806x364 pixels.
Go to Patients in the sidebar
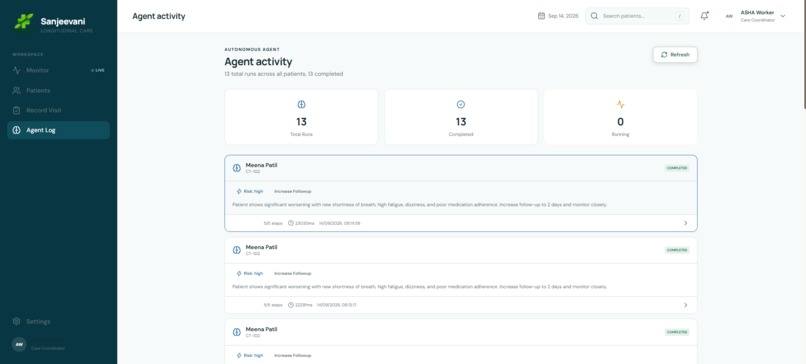[58, 90]
